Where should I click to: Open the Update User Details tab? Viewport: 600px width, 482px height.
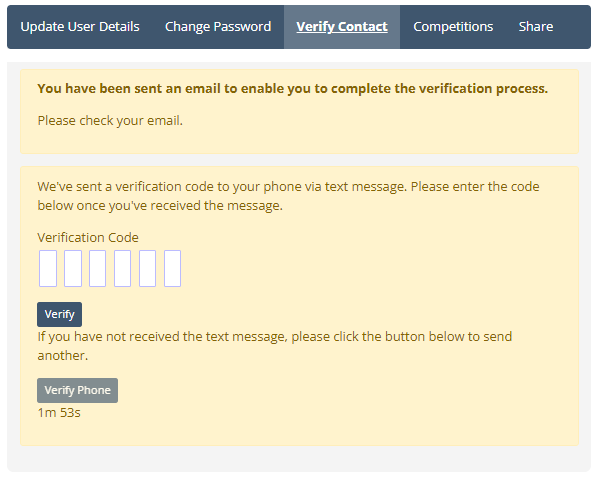click(x=80, y=27)
